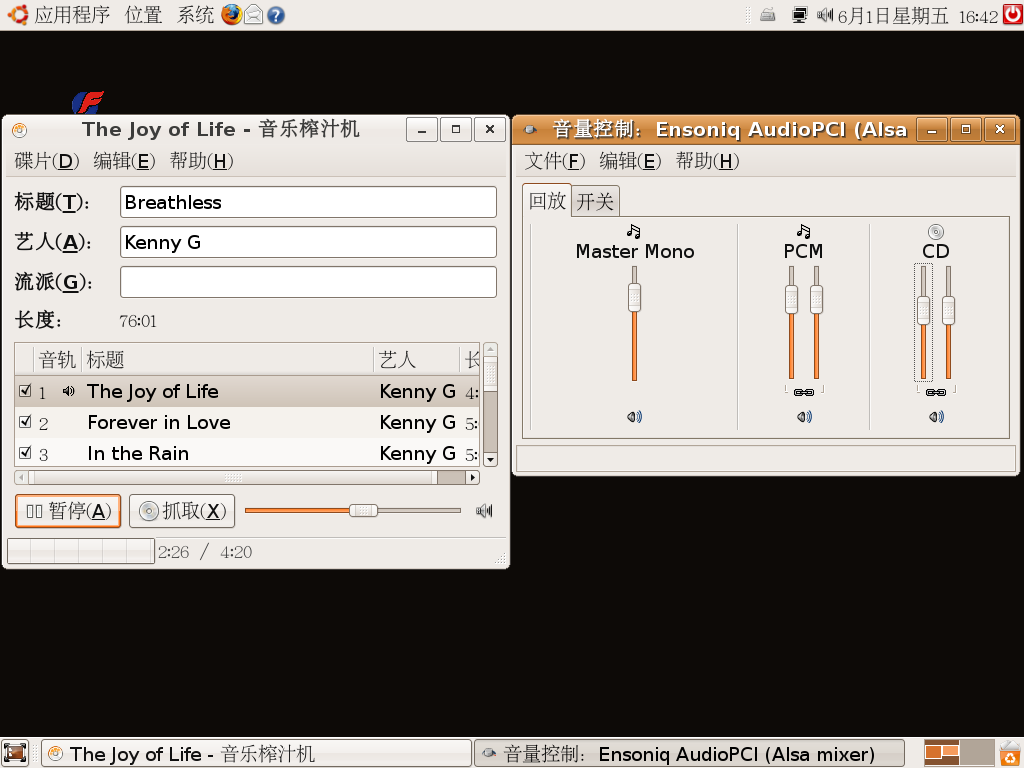Click the Master Mono volume slider
This screenshot has width=1024, height=768.
[634, 323]
